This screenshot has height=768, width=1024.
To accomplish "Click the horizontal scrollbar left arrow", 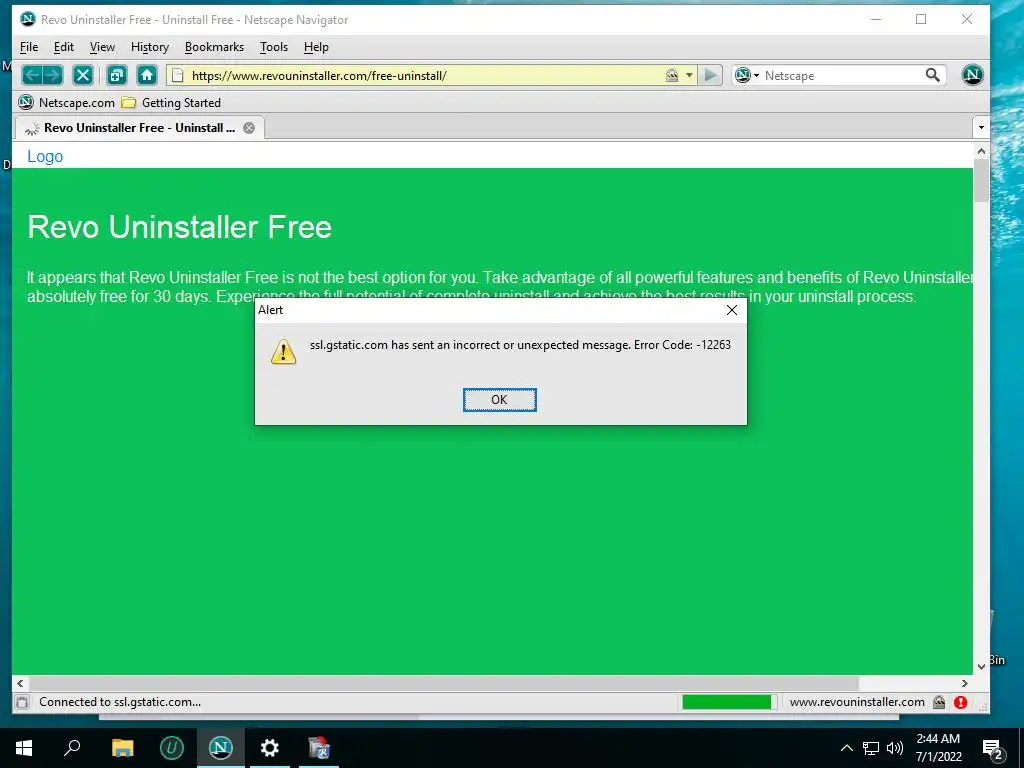I will click(x=20, y=683).
